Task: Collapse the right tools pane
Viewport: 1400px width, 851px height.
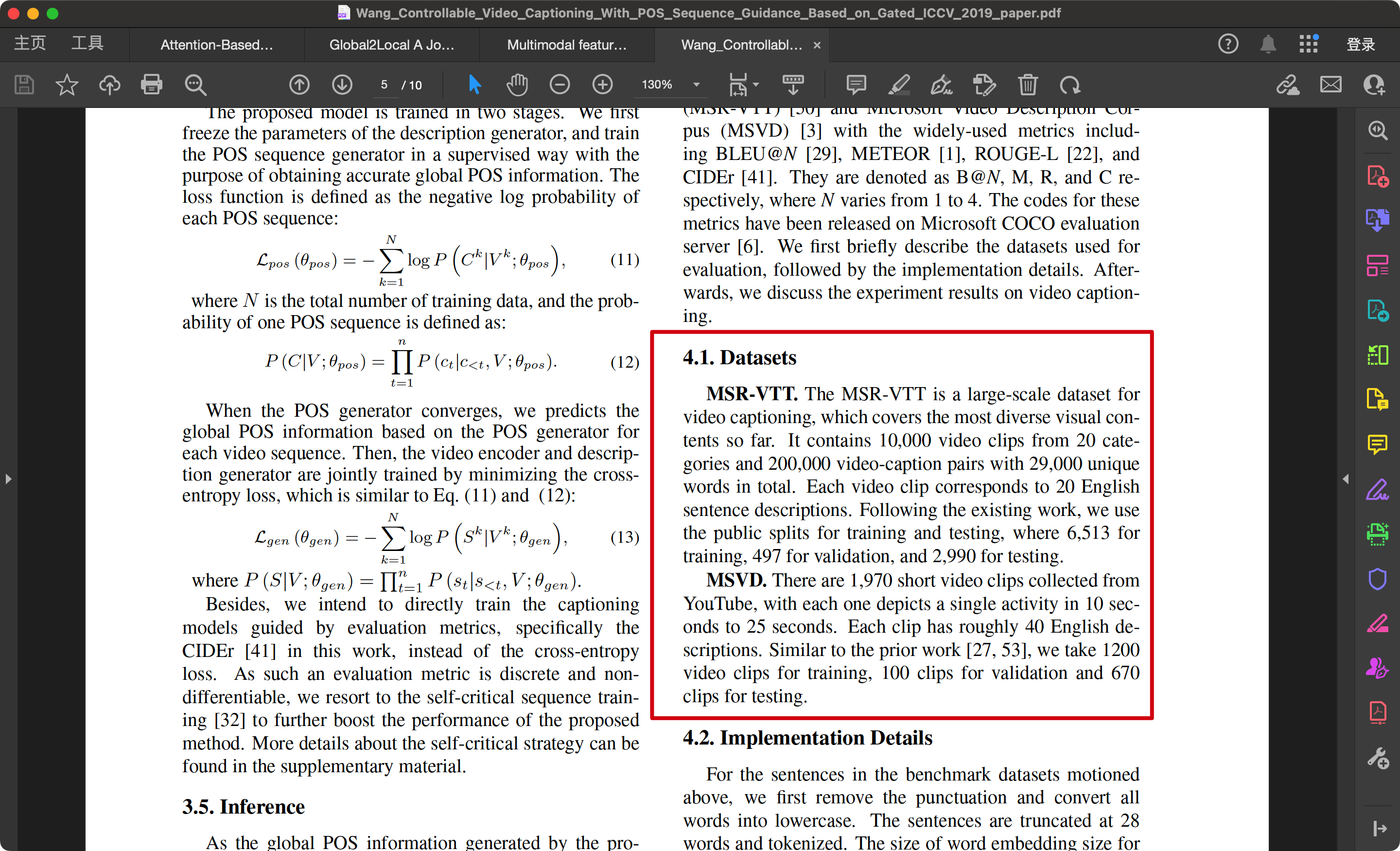Action: coord(1346,479)
